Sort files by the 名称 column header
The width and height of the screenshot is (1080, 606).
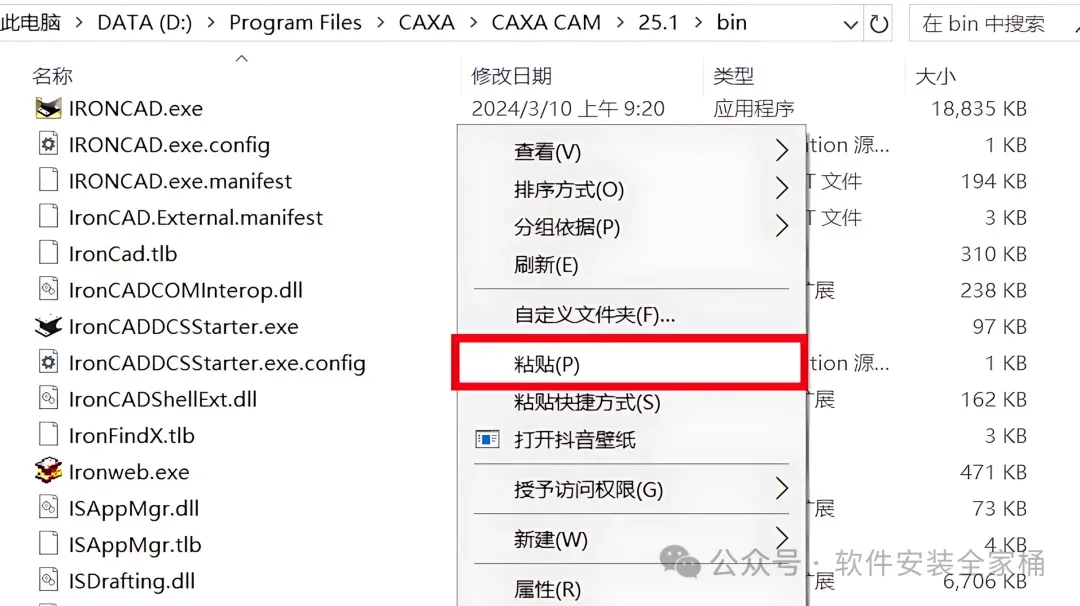[x=52, y=76]
